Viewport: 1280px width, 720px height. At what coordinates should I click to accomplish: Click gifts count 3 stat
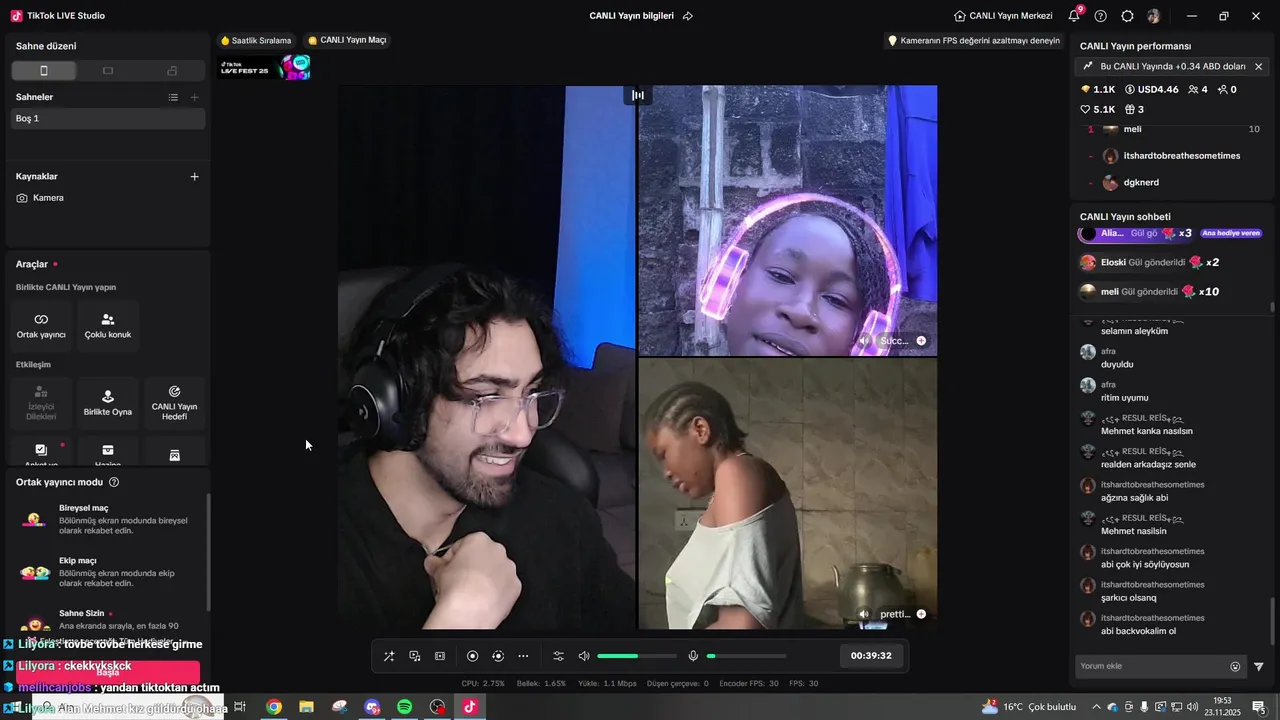point(1135,109)
